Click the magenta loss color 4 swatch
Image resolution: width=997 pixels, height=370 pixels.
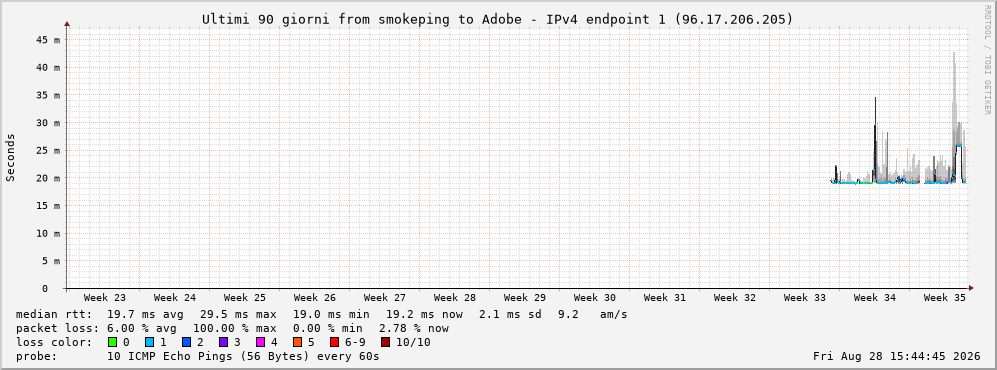click(261, 342)
